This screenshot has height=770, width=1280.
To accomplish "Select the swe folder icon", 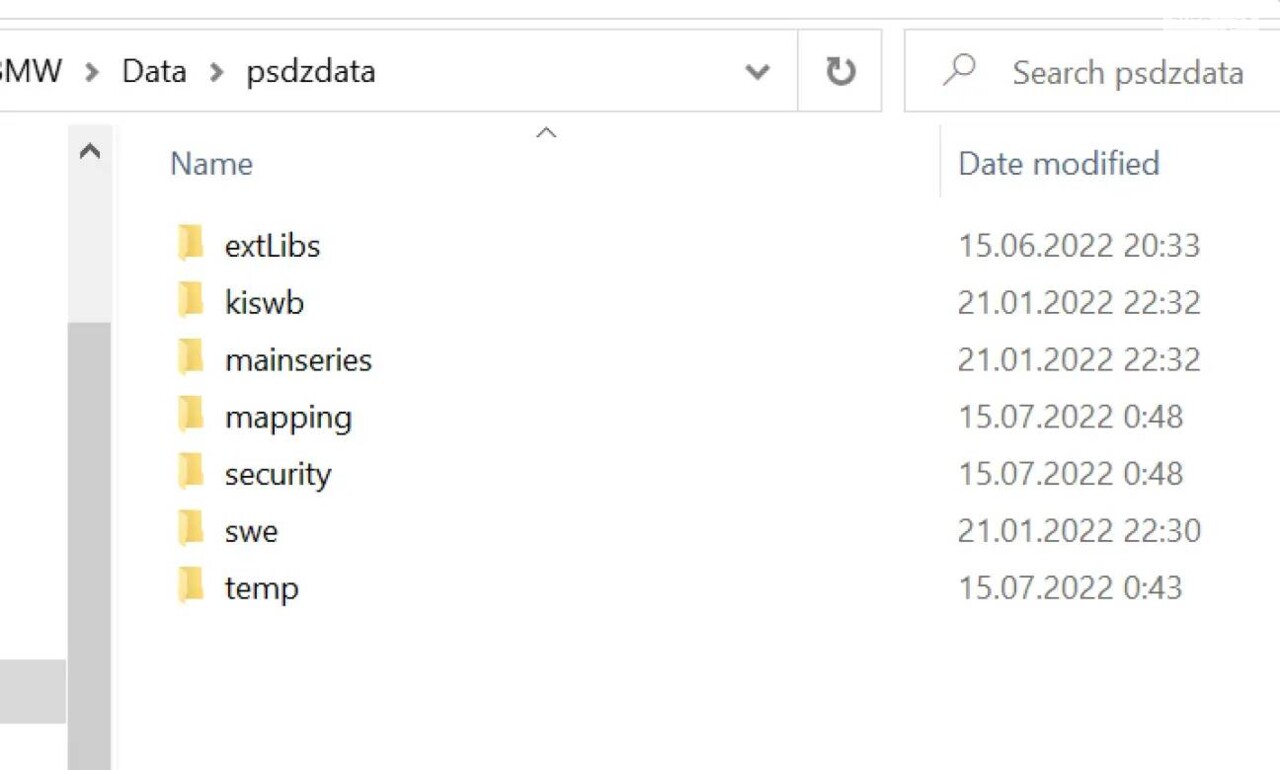I will click(190, 529).
